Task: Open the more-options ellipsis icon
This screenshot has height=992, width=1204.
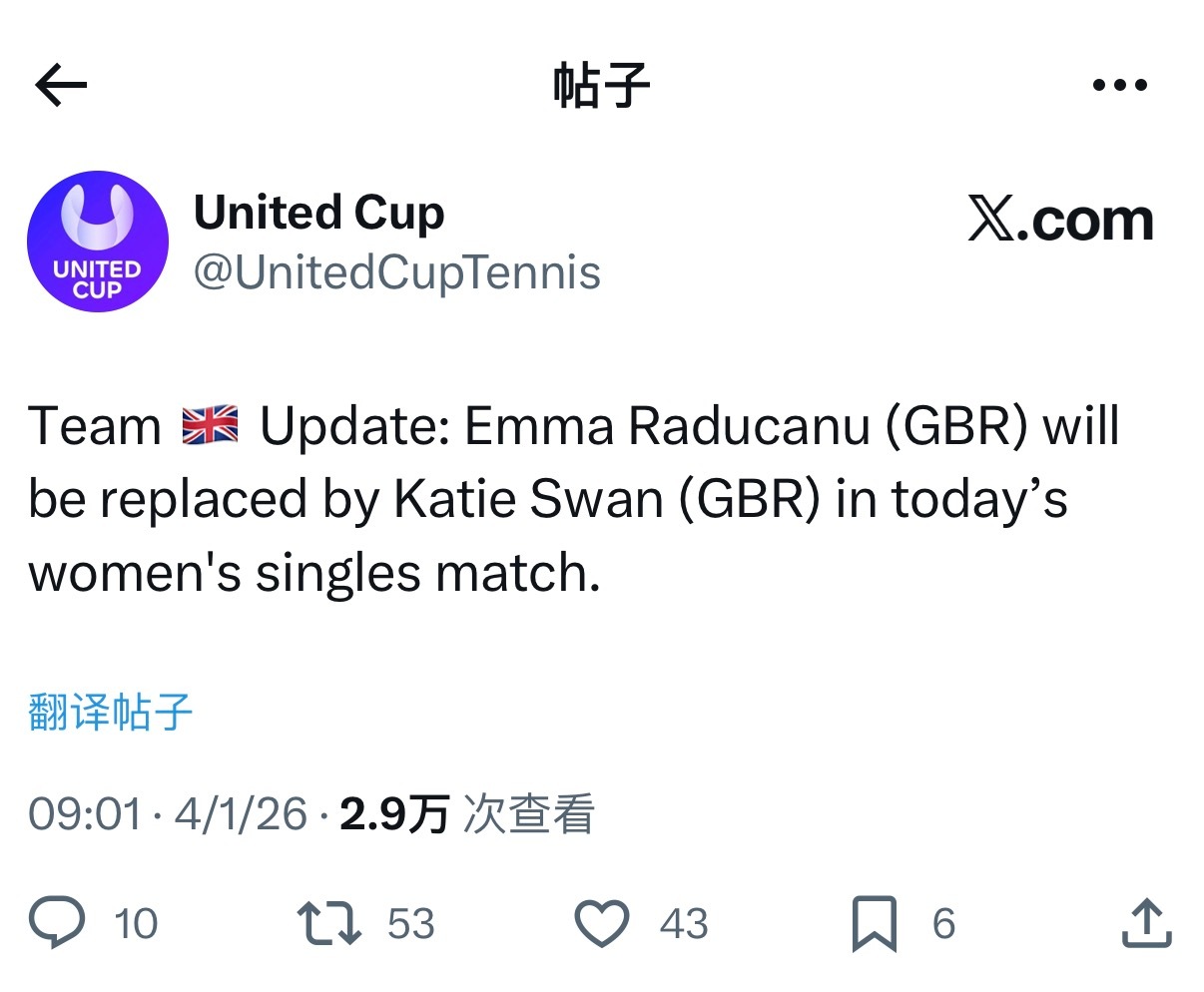Action: point(1120,84)
